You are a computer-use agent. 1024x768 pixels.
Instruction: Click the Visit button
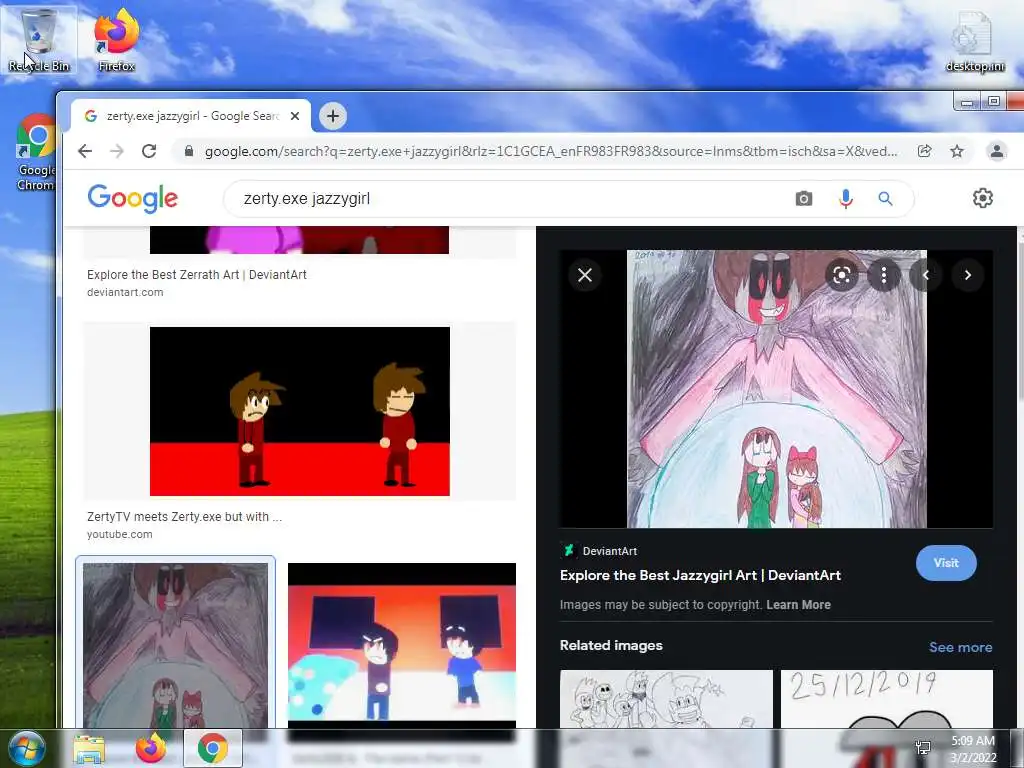(x=946, y=563)
